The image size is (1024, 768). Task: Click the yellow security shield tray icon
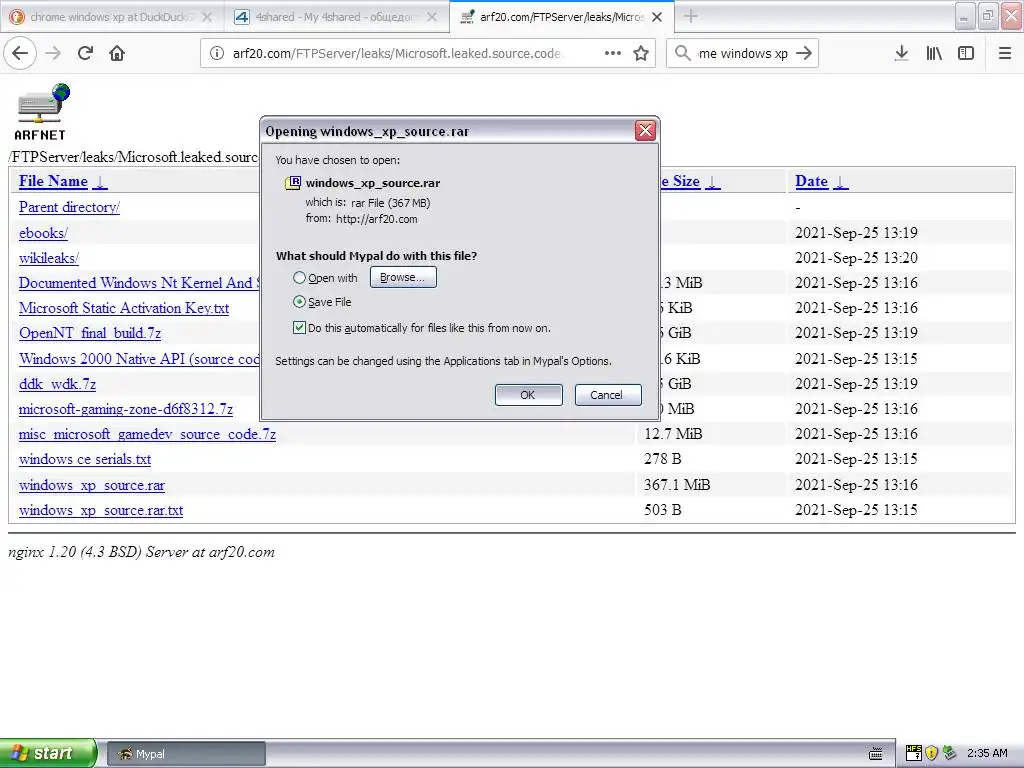(x=931, y=753)
